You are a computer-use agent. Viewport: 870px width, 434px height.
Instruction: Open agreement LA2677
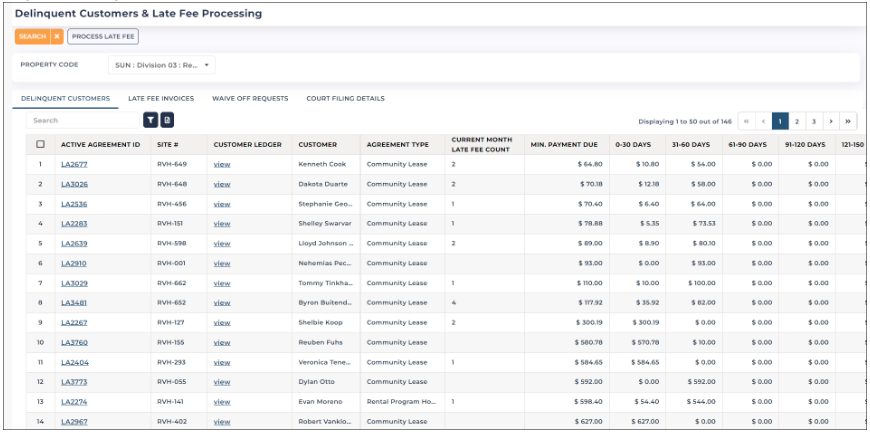click(x=74, y=164)
